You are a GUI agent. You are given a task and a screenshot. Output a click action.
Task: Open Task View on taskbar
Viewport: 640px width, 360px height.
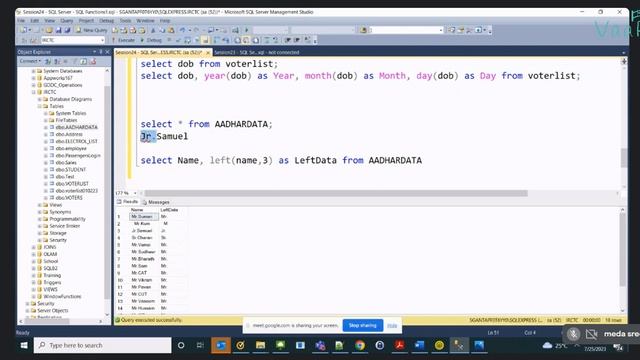point(200,345)
